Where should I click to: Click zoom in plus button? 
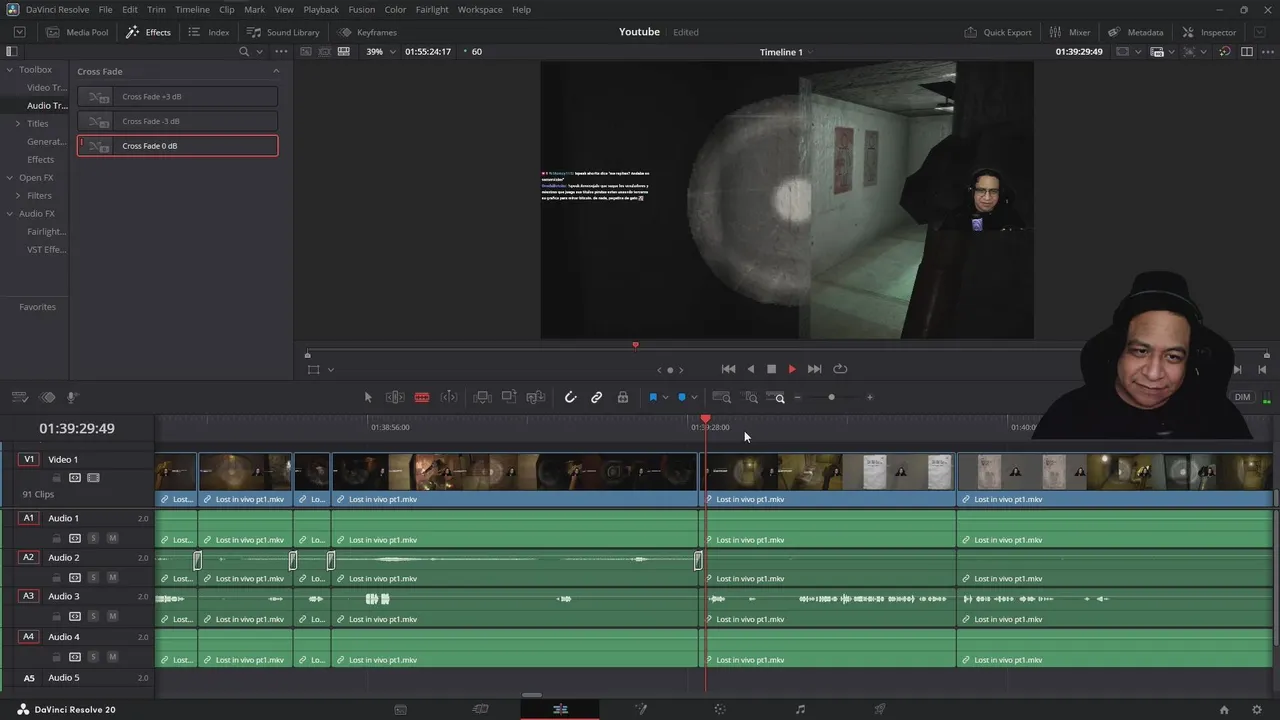pos(869,397)
